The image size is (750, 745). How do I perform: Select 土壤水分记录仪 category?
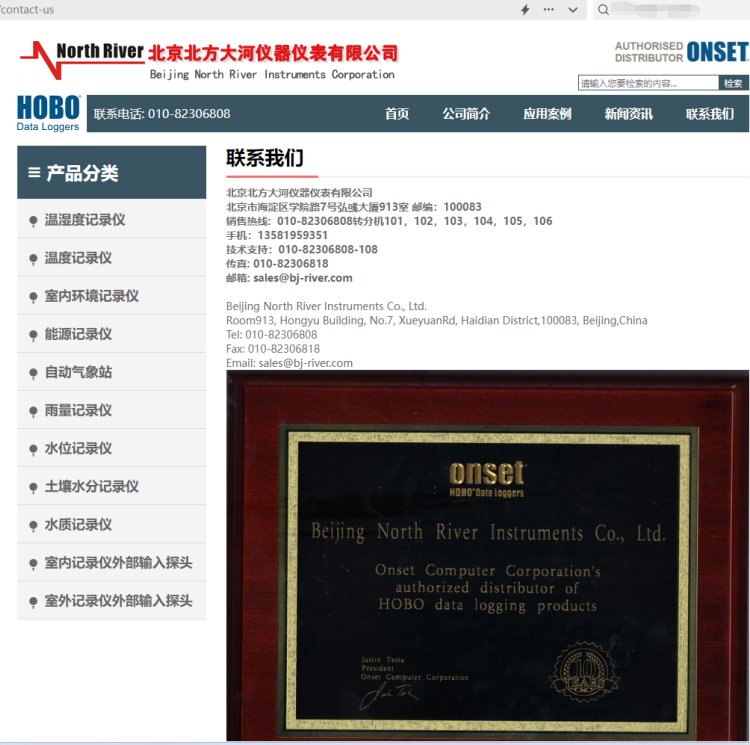click(x=111, y=486)
